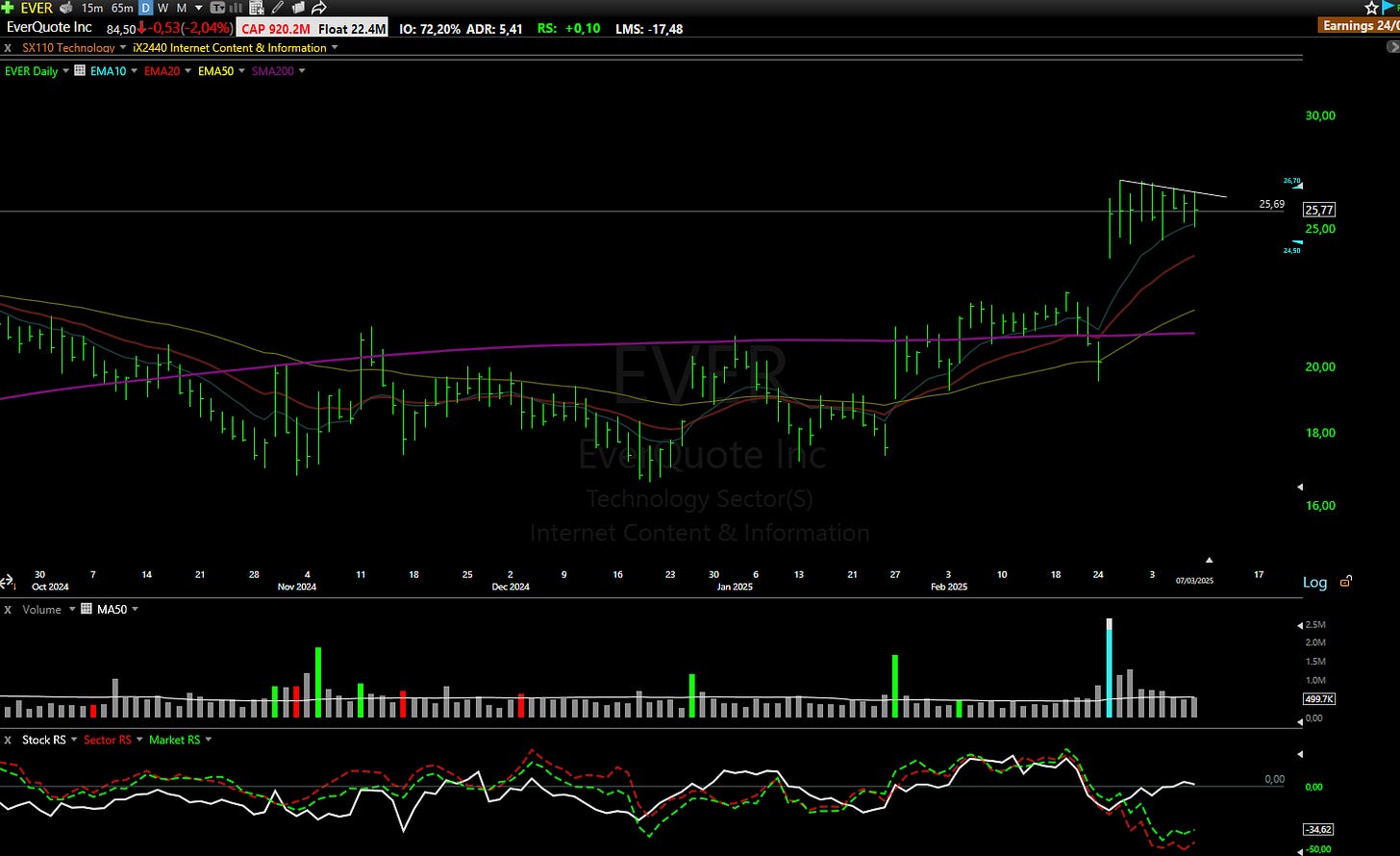Screen dimensions: 1400x856
Task: Switch to the 65m timeframe
Action: point(122,8)
